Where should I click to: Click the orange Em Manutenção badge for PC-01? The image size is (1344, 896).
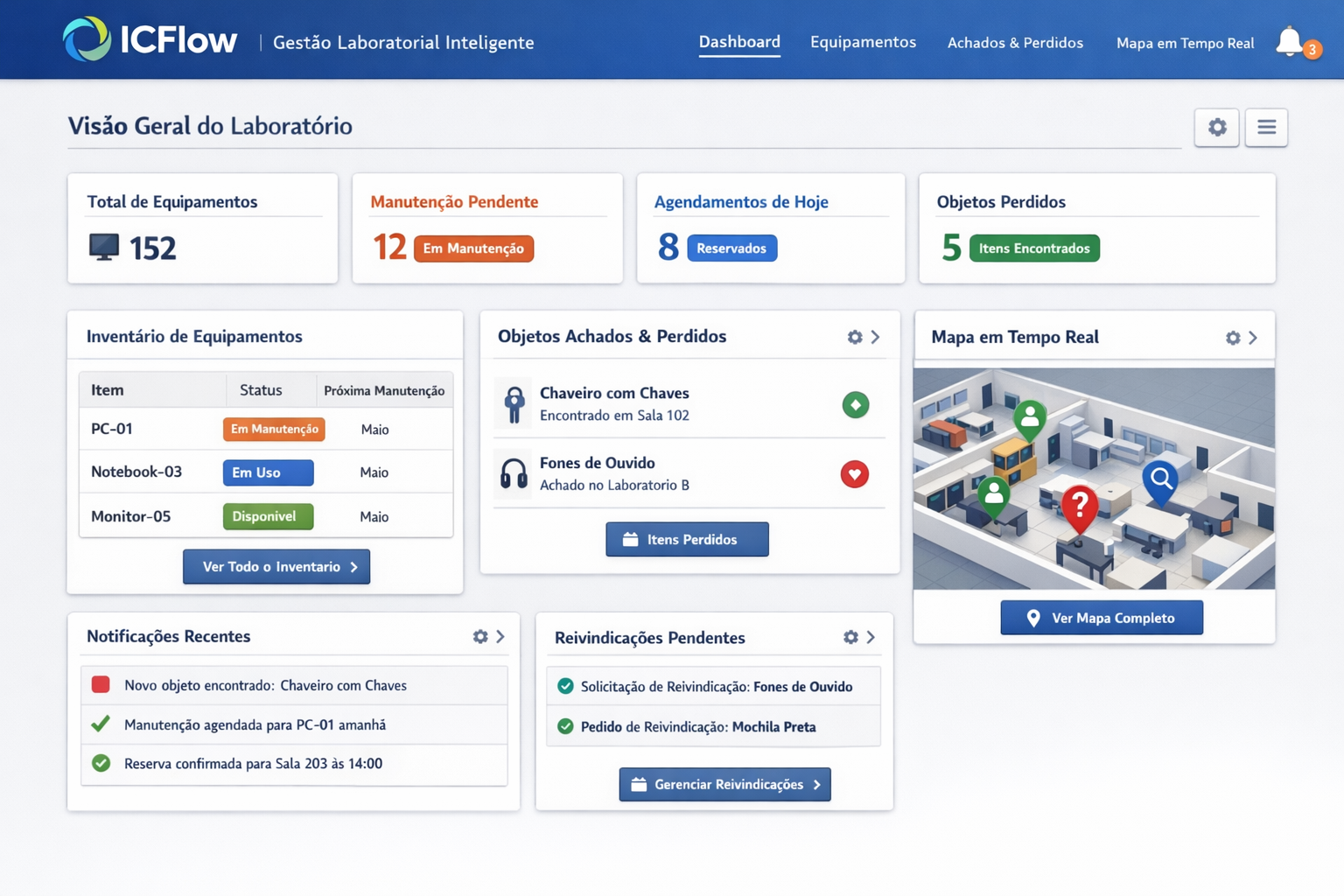coord(274,429)
